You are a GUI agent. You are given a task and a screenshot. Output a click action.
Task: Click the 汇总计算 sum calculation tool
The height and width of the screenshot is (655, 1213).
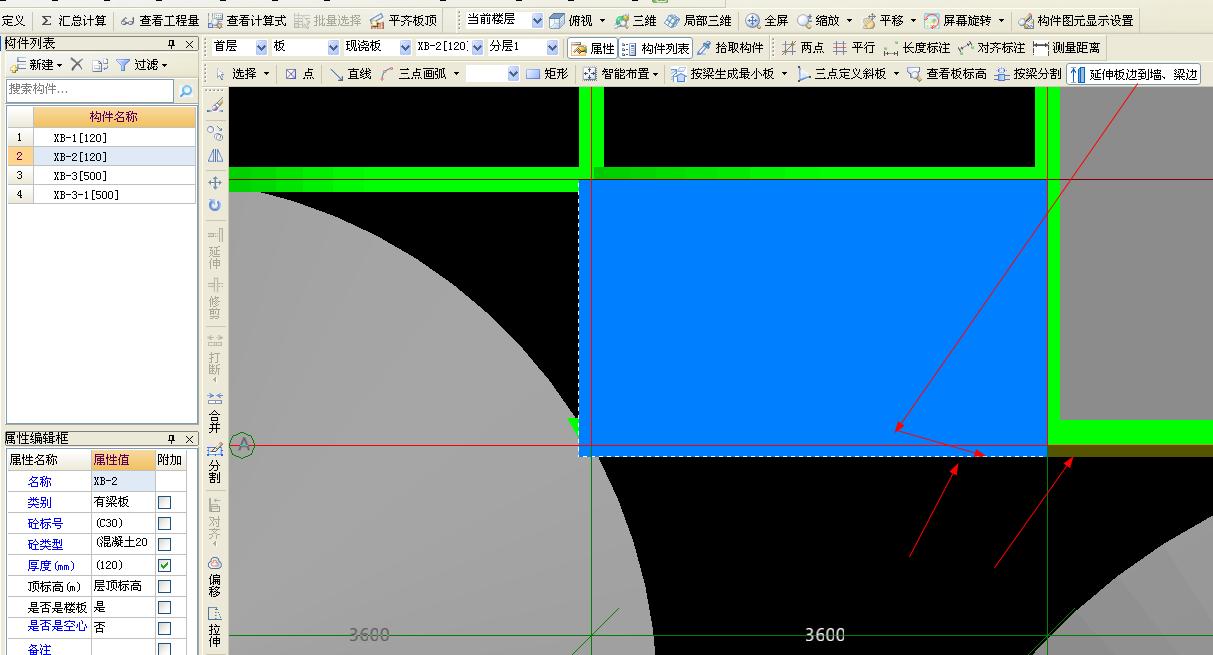[x=75, y=20]
